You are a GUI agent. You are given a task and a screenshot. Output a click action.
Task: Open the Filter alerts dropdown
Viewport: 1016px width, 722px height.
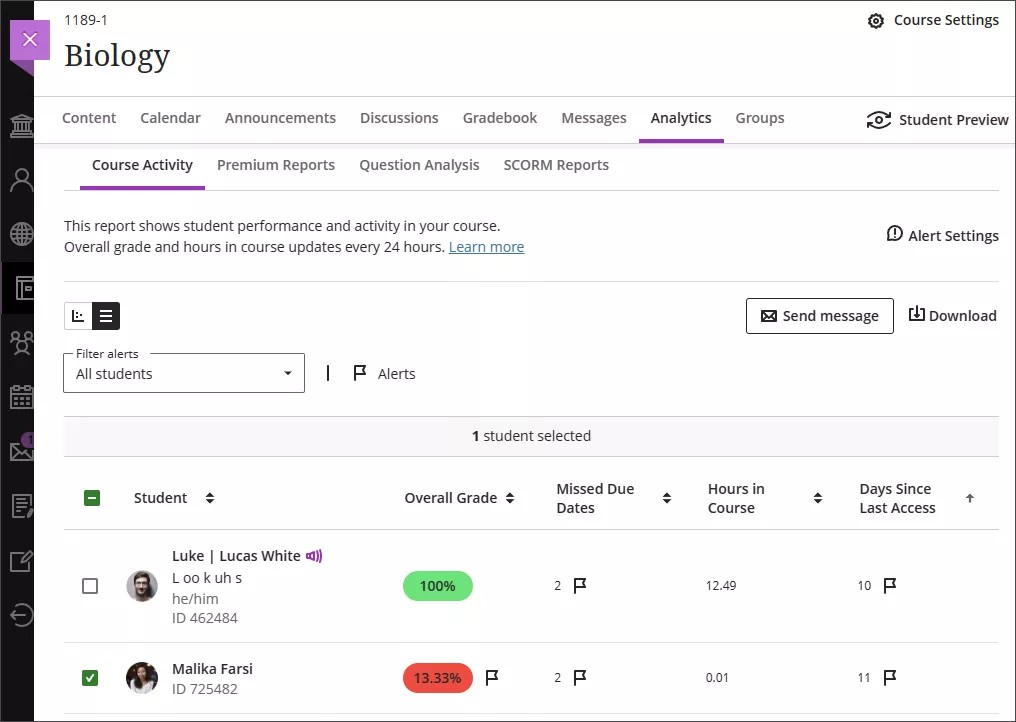click(x=184, y=372)
